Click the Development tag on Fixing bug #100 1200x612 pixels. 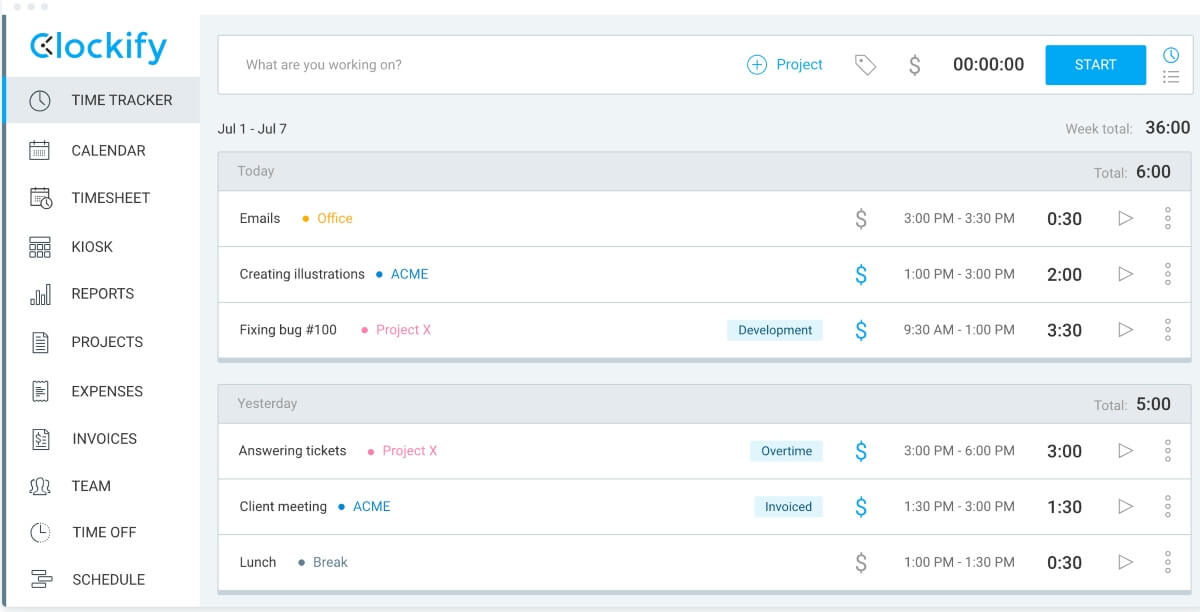pyautogui.click(x=775, y=330)
